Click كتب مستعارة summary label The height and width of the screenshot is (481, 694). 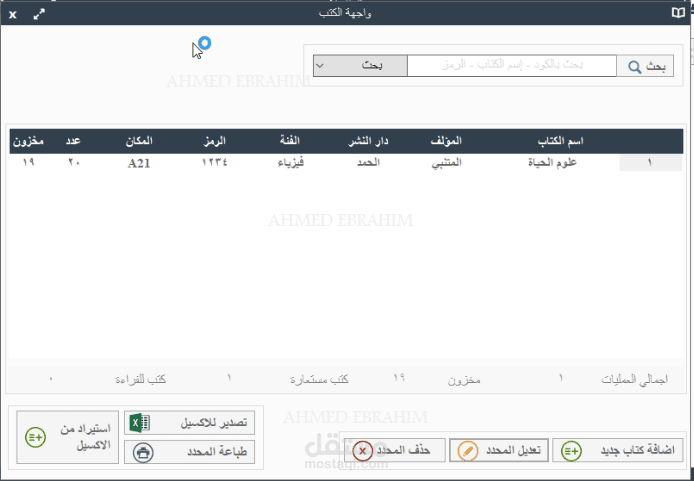coord(319,380)
